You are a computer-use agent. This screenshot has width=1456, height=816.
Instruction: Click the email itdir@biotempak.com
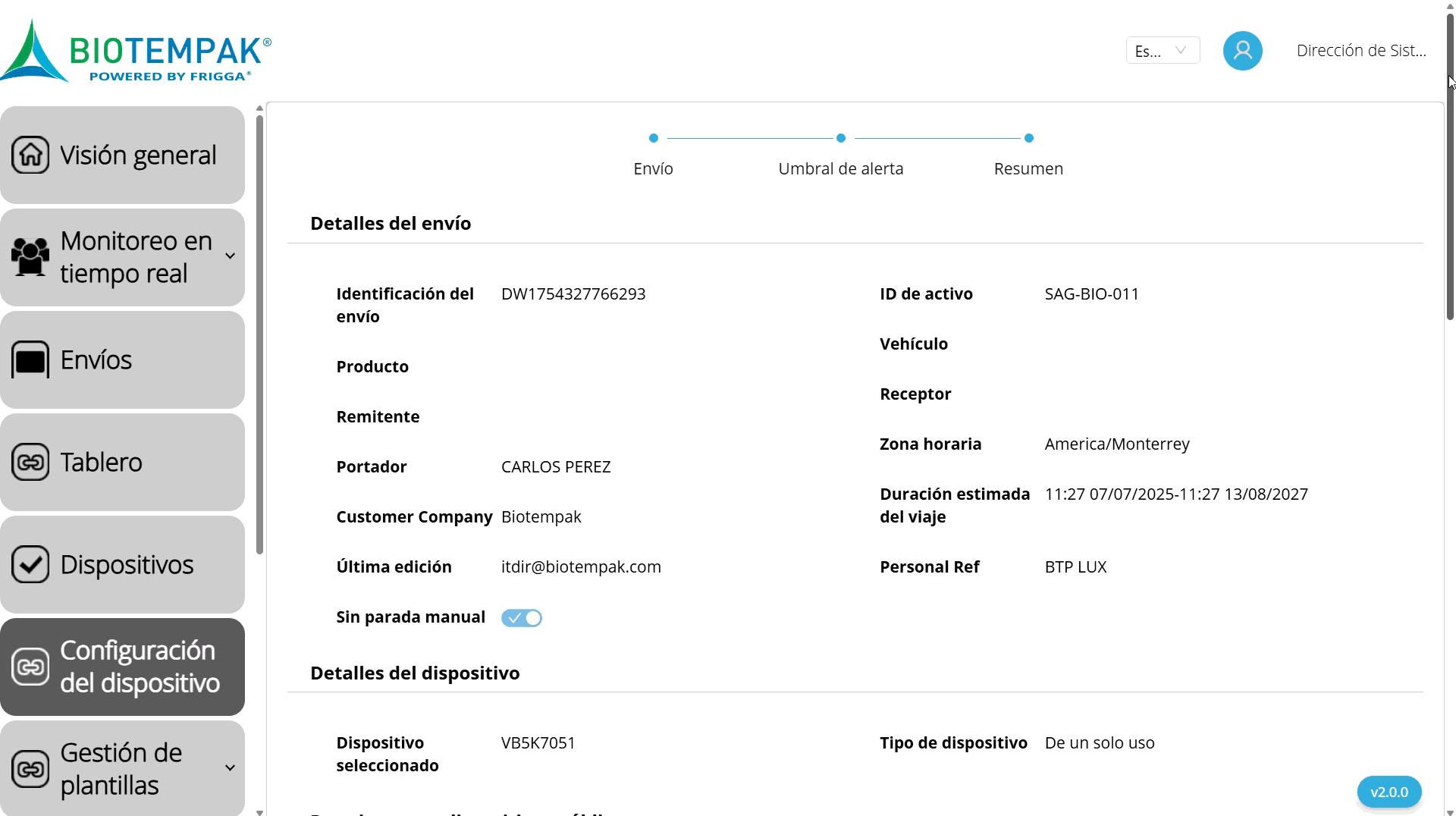pos(581,567)
